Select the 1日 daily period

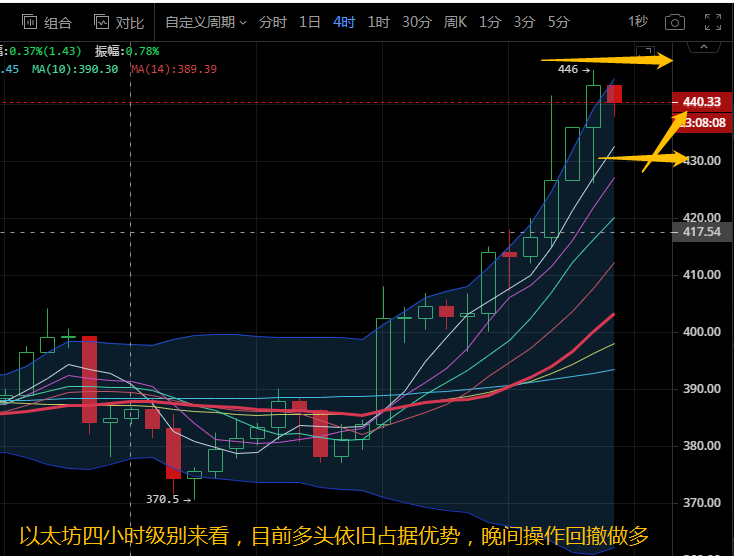tap(310, 22)
